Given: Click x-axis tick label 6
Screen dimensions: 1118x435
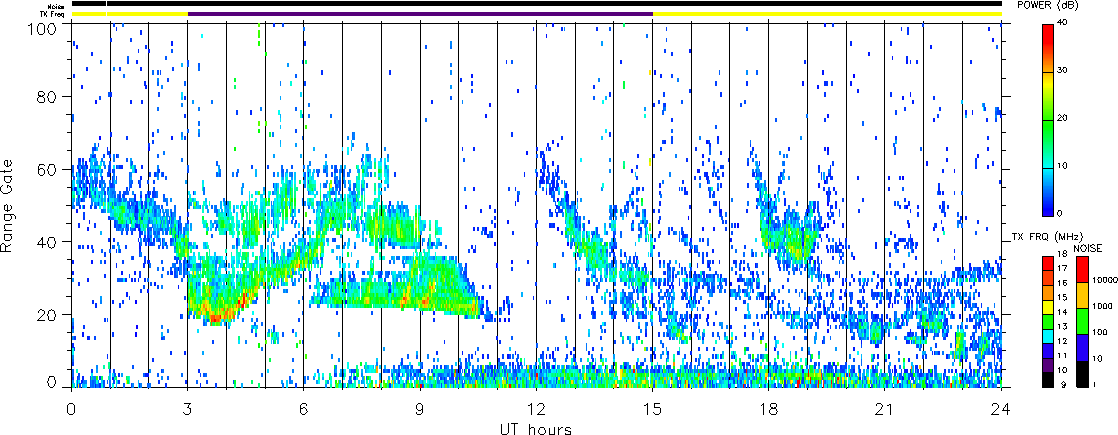Looking at the screenshot, I should click(304, 409).
